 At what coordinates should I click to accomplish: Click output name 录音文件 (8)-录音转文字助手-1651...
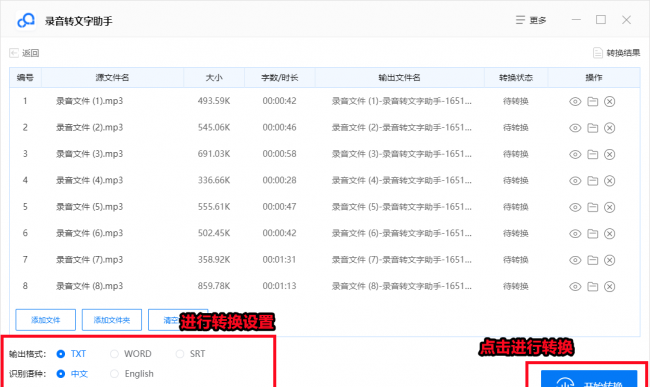coord(401,286)
